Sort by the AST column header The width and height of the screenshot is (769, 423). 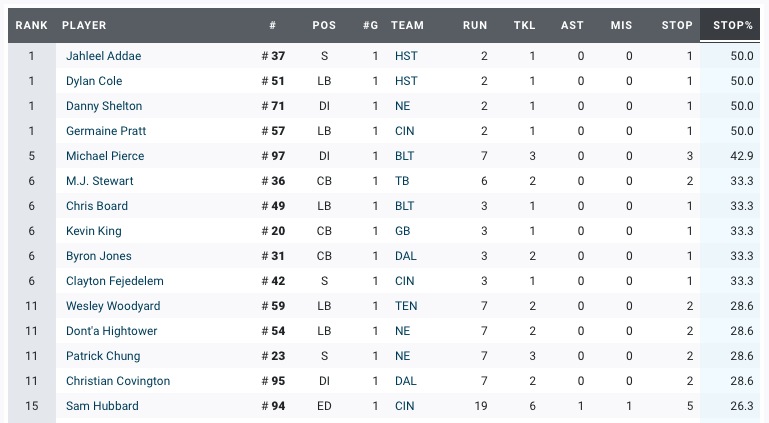click(x=572, y=25)
